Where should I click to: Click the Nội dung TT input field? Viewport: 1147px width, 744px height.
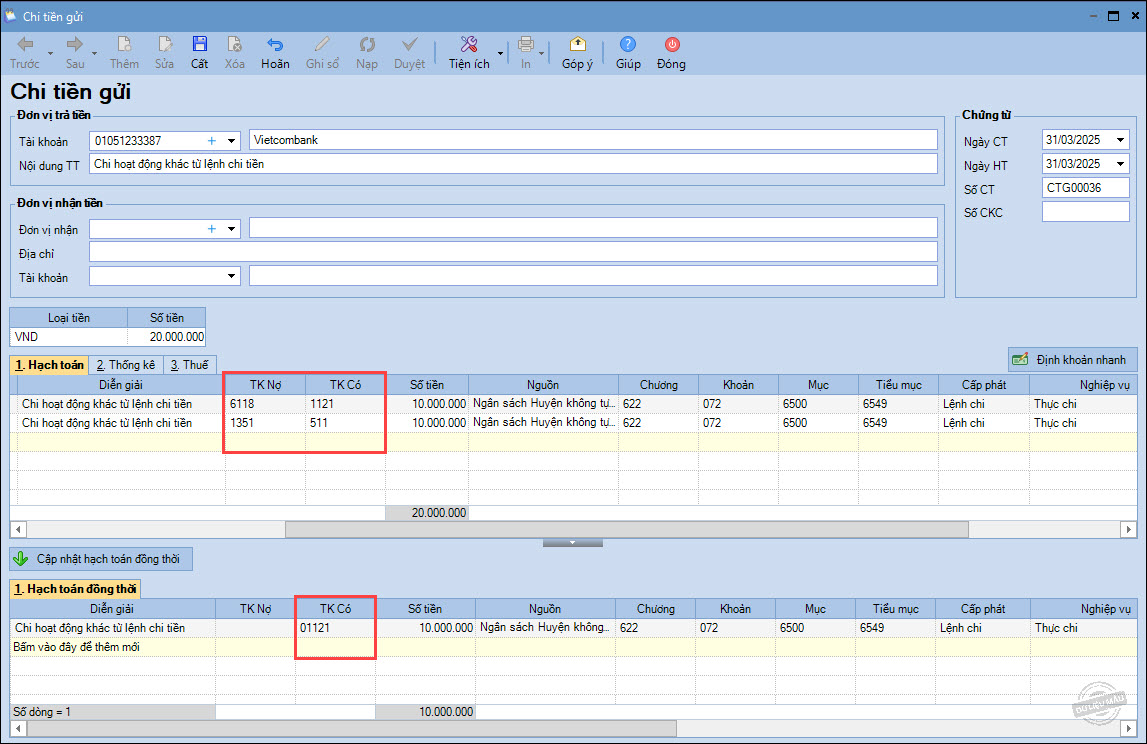click(513, 164)
